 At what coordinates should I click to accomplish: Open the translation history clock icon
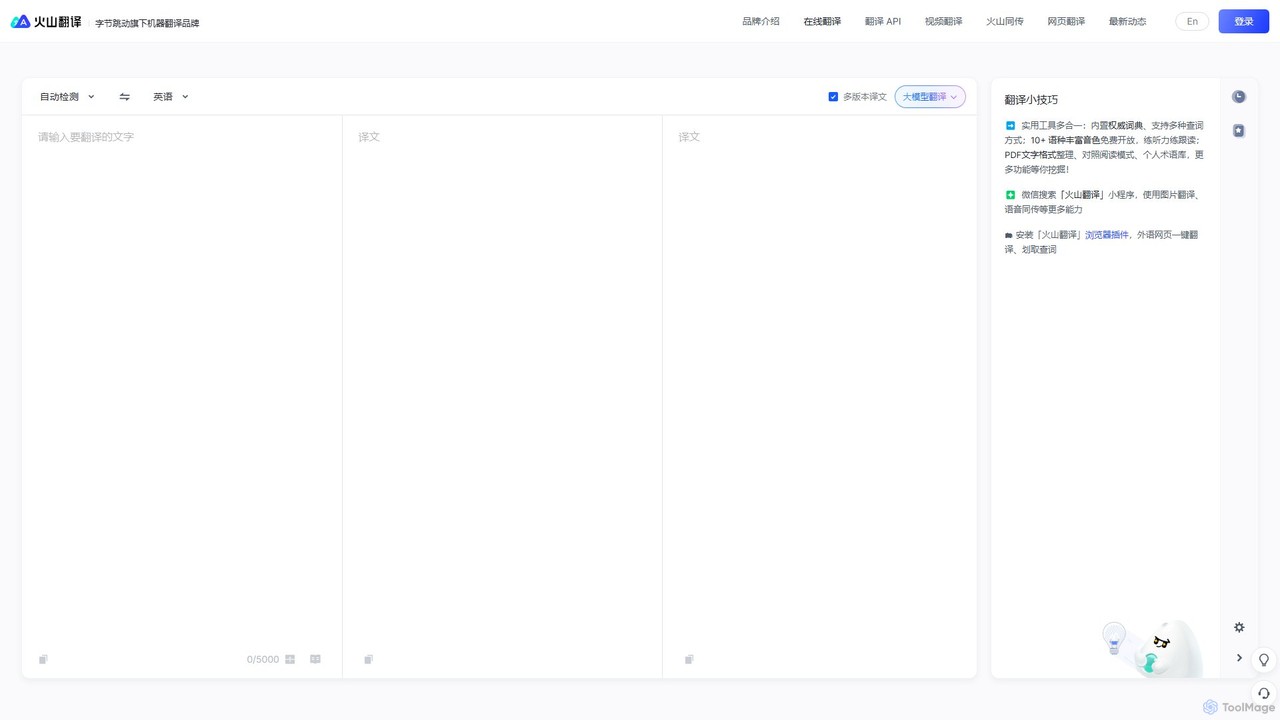tap(1239, 97)
